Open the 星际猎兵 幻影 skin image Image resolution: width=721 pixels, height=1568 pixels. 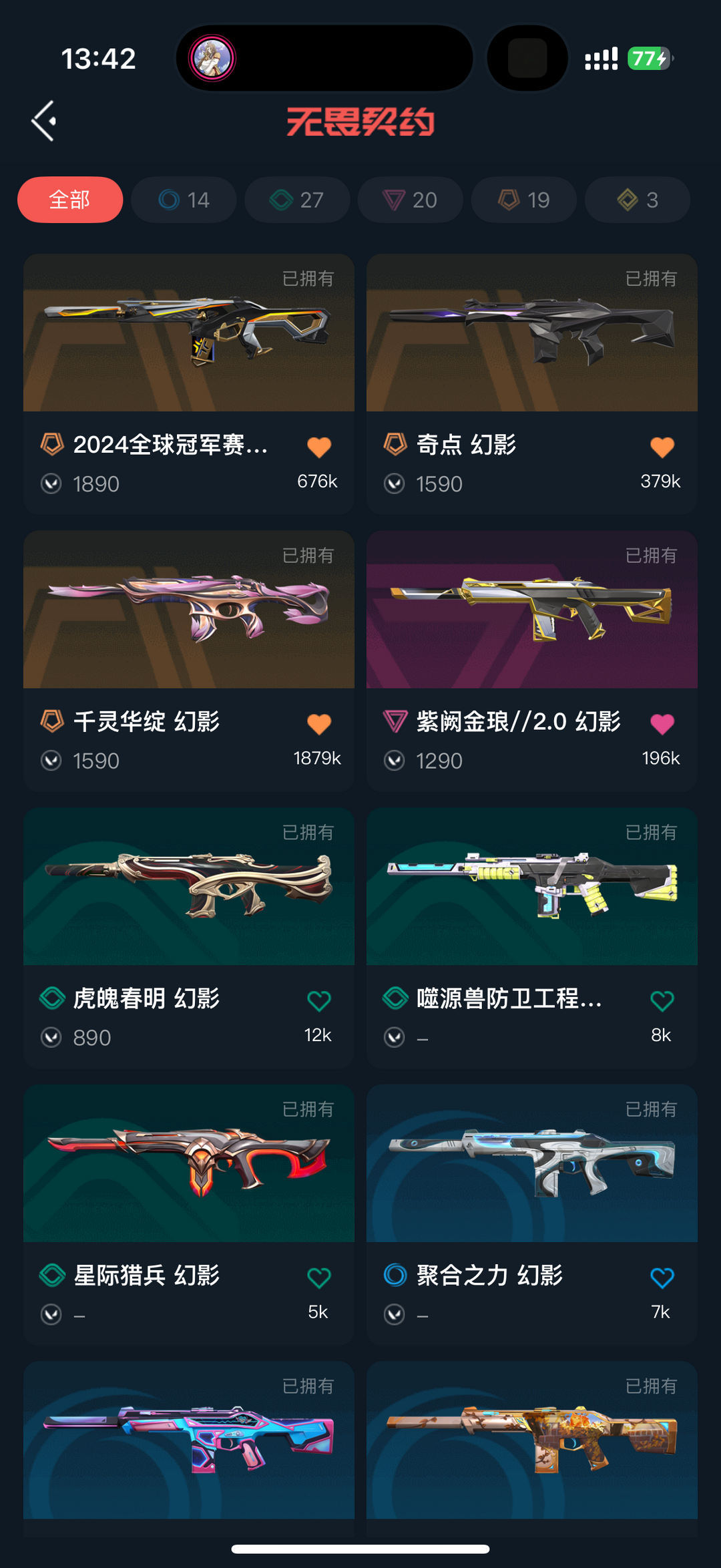189,1163
